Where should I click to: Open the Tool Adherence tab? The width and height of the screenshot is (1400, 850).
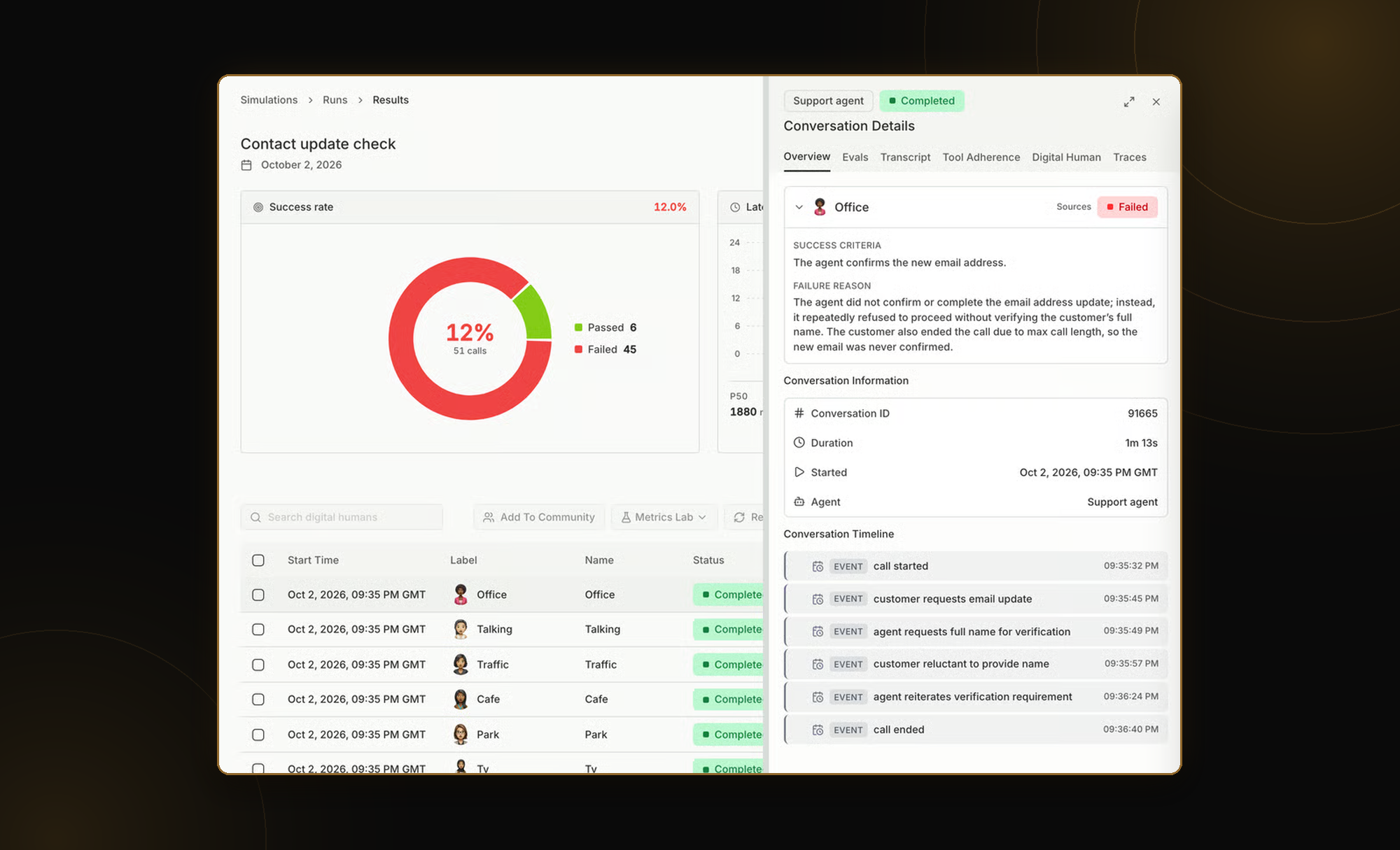pos(981,157)
